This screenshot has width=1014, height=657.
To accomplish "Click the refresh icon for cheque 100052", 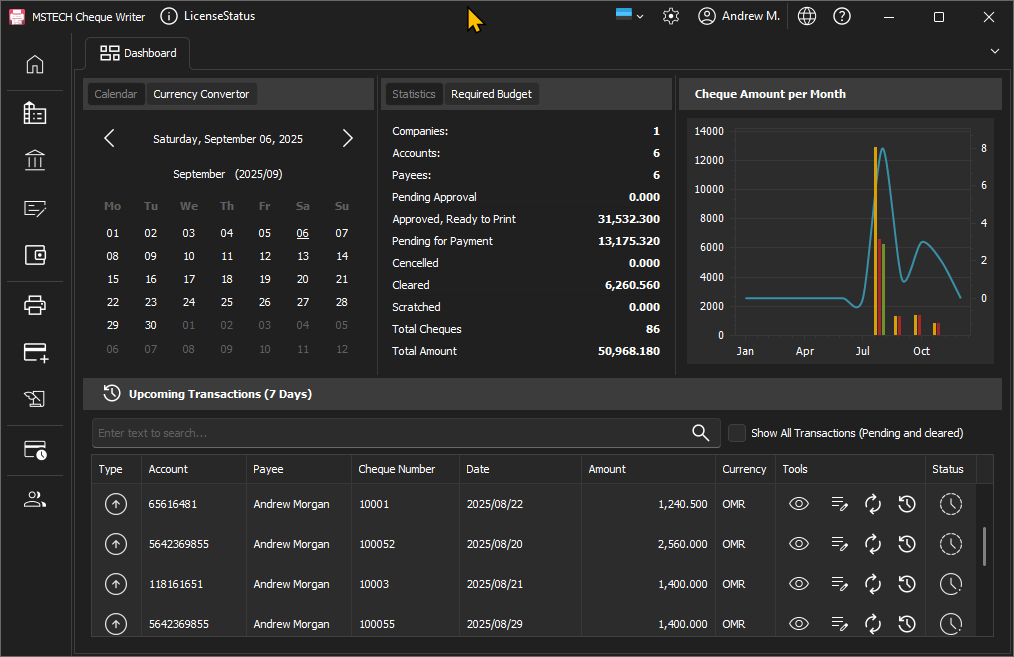I will pos(872,544).
